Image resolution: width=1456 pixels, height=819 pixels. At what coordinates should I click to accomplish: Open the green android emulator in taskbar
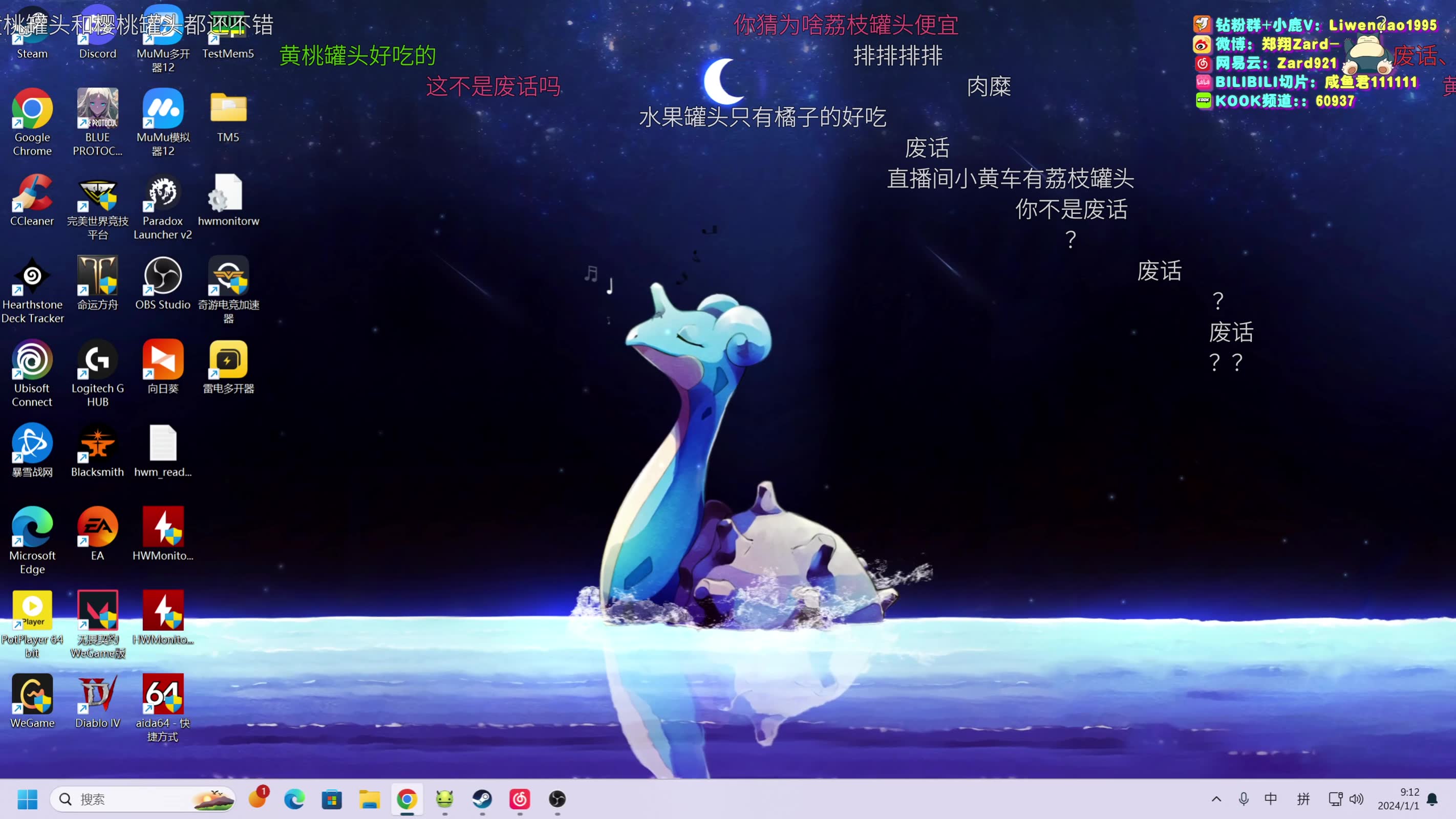pos(444,799)
